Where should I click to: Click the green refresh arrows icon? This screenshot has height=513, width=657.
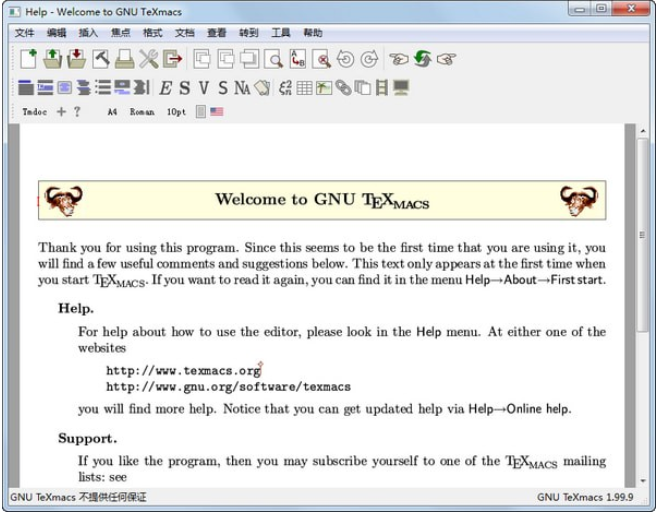422,59
